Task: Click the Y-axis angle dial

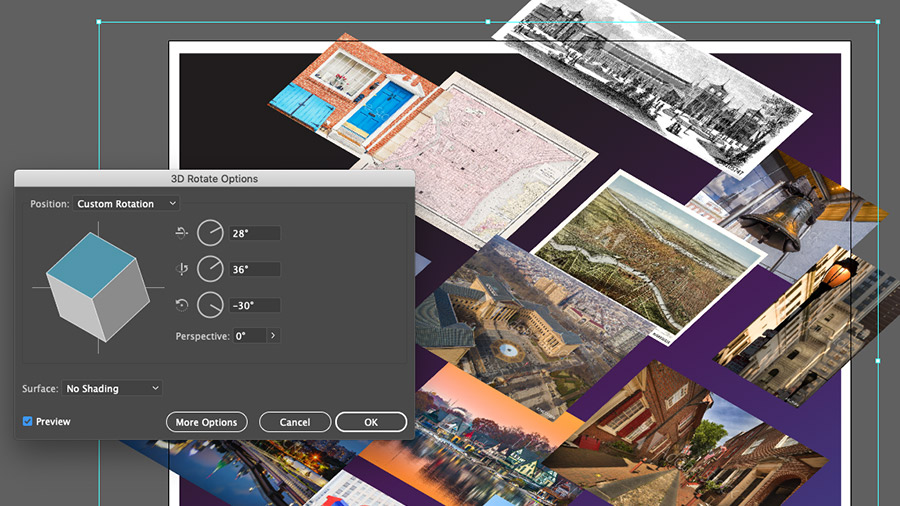Action: coord(210,269)
